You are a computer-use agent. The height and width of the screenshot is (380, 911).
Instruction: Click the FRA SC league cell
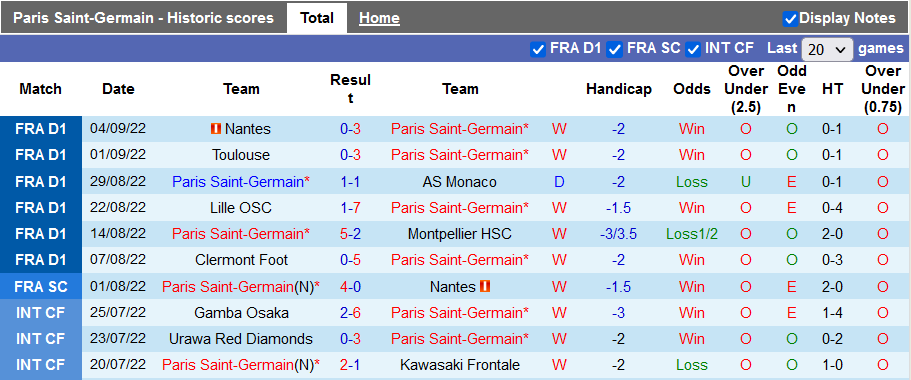tap(41, 286)
